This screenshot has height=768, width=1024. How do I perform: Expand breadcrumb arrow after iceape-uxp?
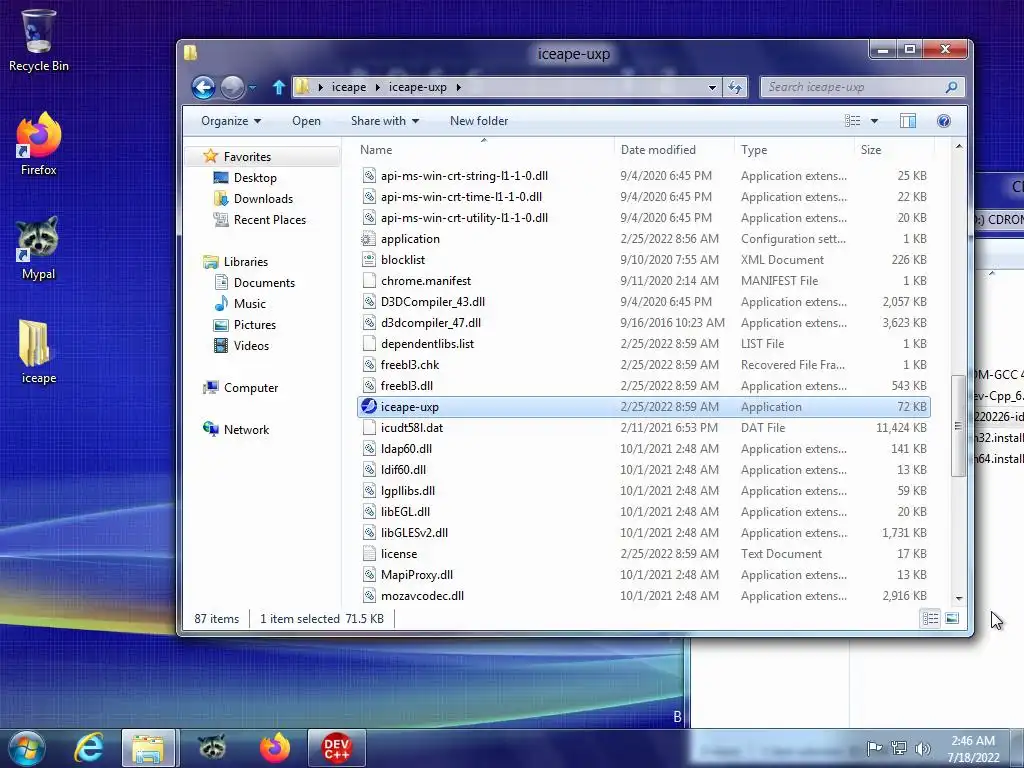click(458, 88)
